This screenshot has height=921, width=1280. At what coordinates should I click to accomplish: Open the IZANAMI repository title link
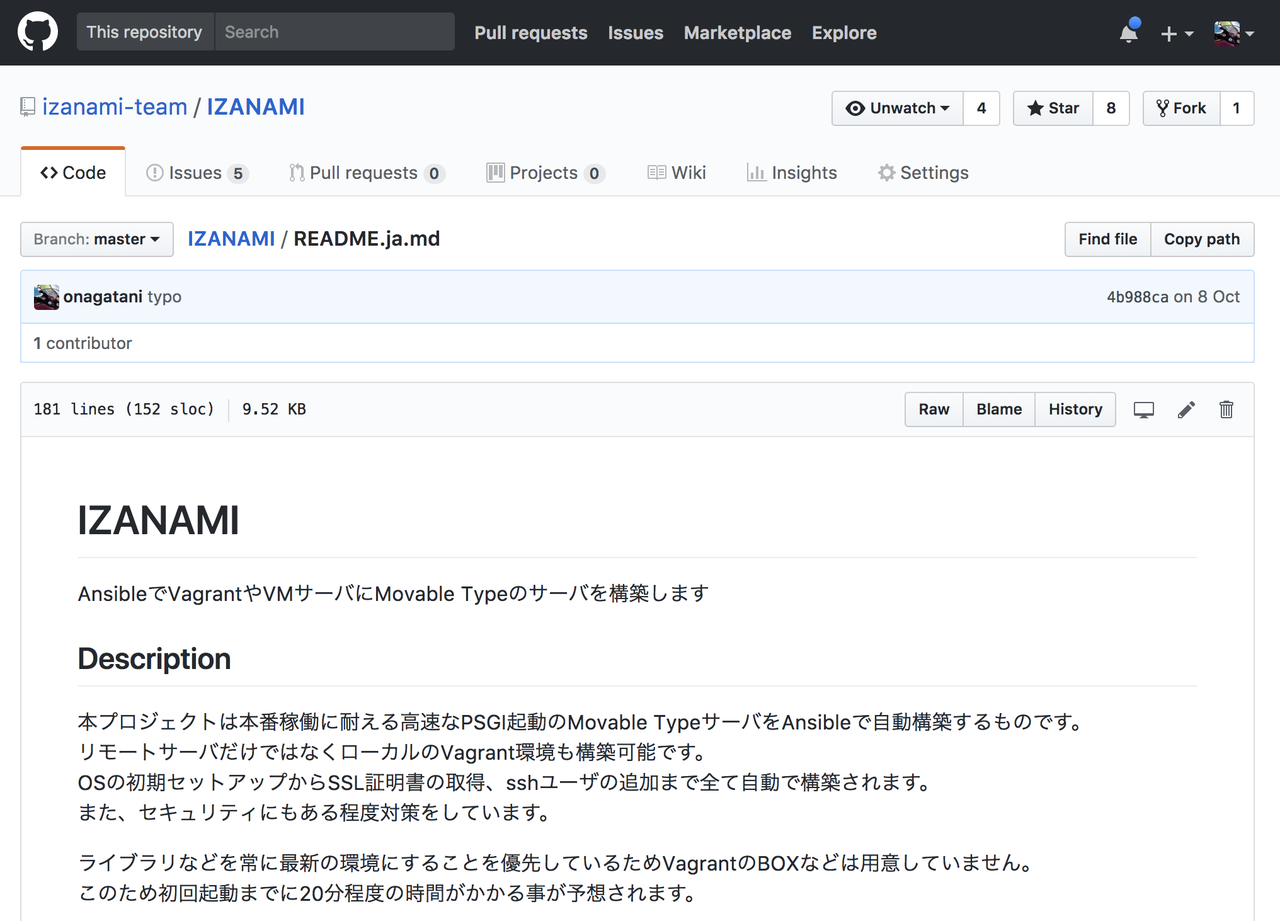pyautogui.click(x=256, y=107)
